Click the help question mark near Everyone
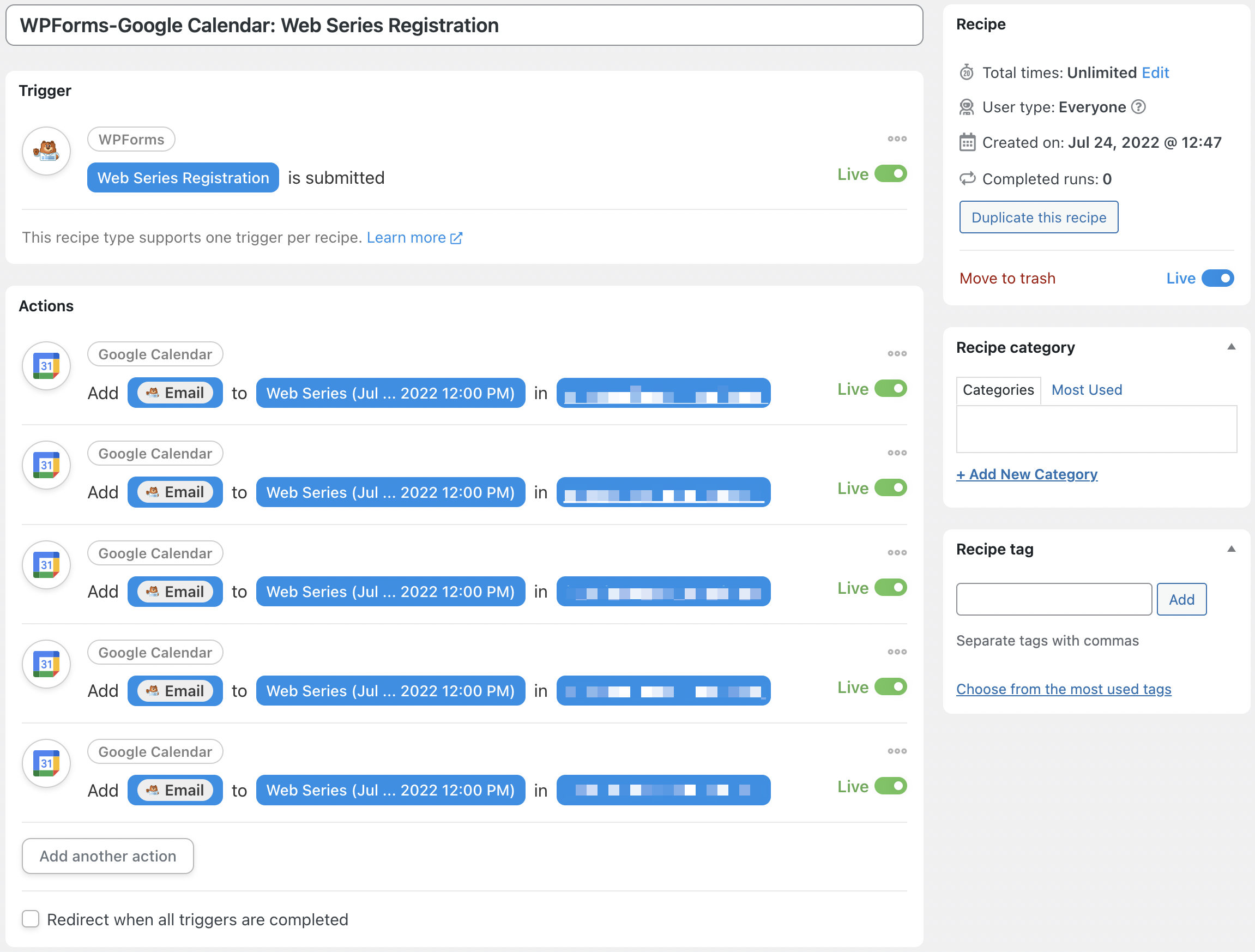The height and width of the screenshot is (952, 1255). (x=1138, y=107)
